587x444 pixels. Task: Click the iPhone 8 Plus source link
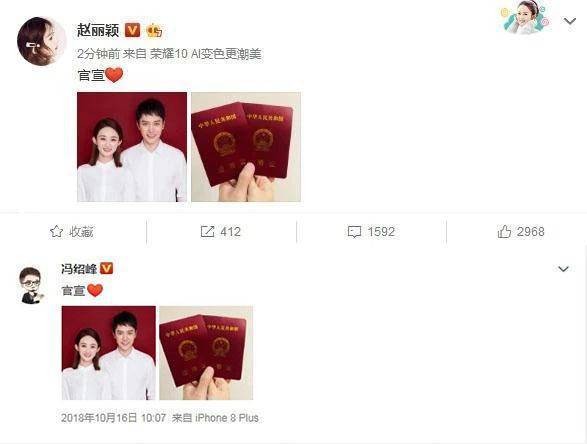pos(226,418)
